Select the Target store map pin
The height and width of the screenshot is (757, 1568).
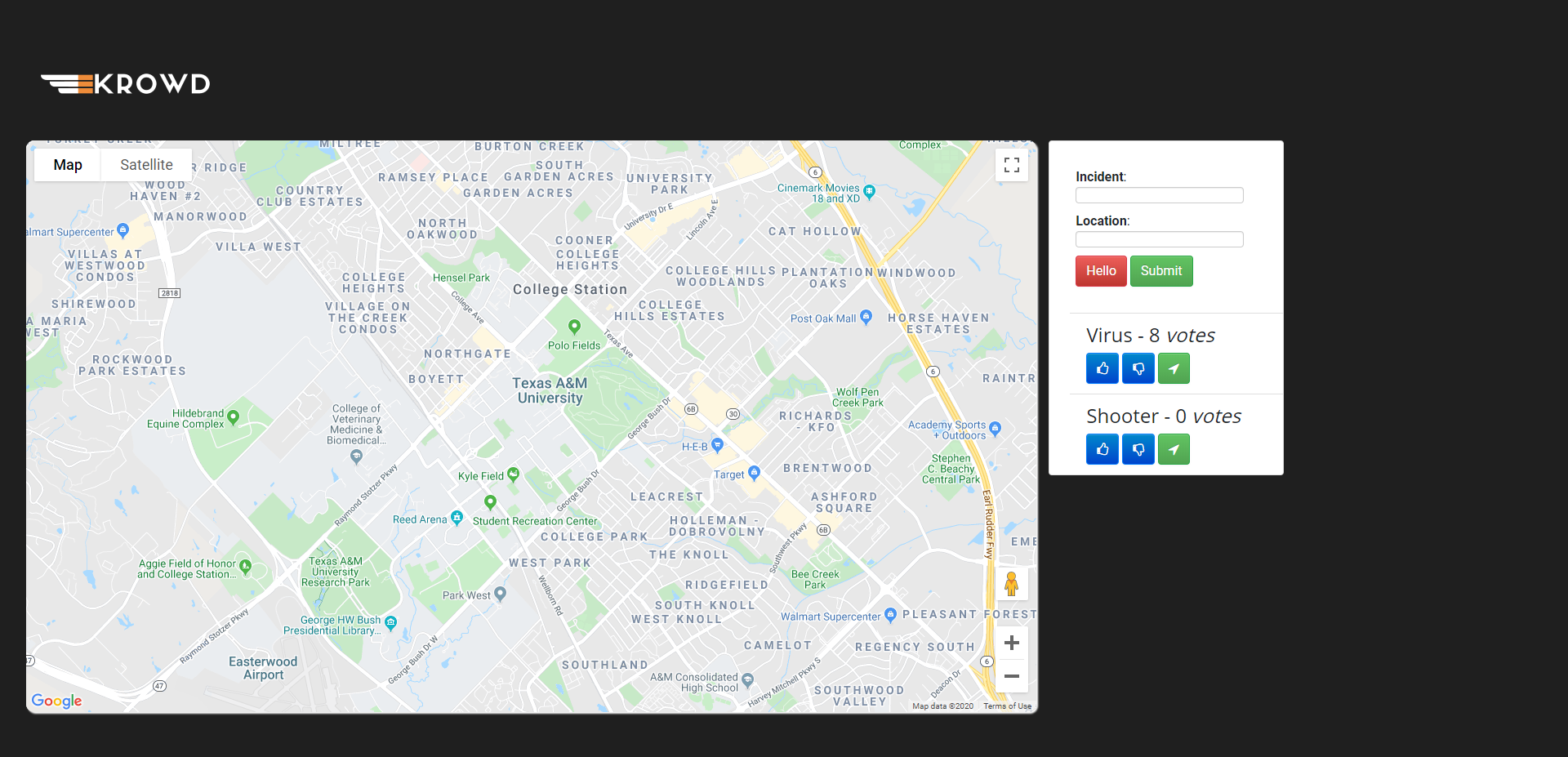pyautogui.click(x=754, y=473)
